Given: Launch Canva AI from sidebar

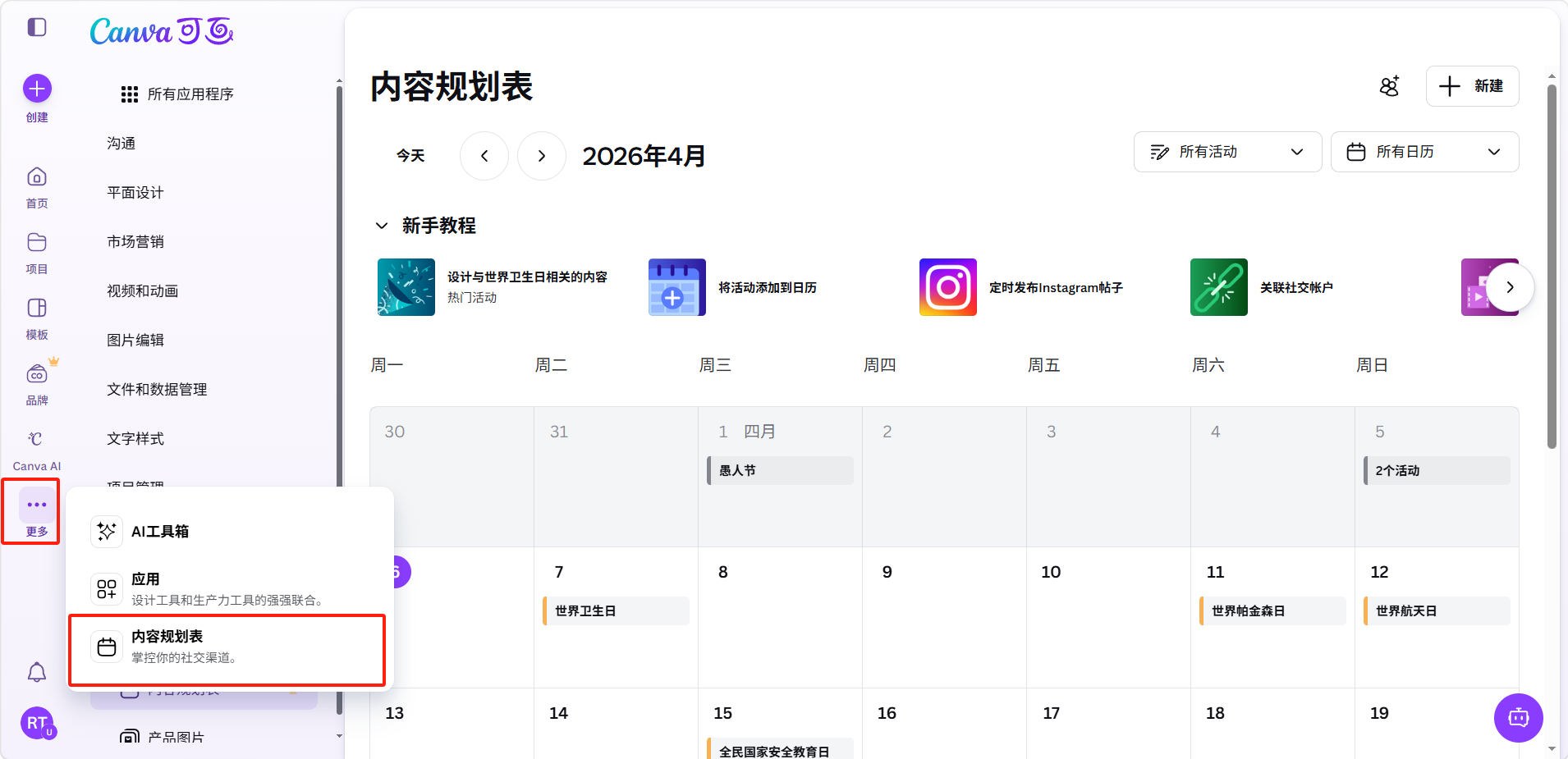Looking at the screenshot, I should point(36,440).
